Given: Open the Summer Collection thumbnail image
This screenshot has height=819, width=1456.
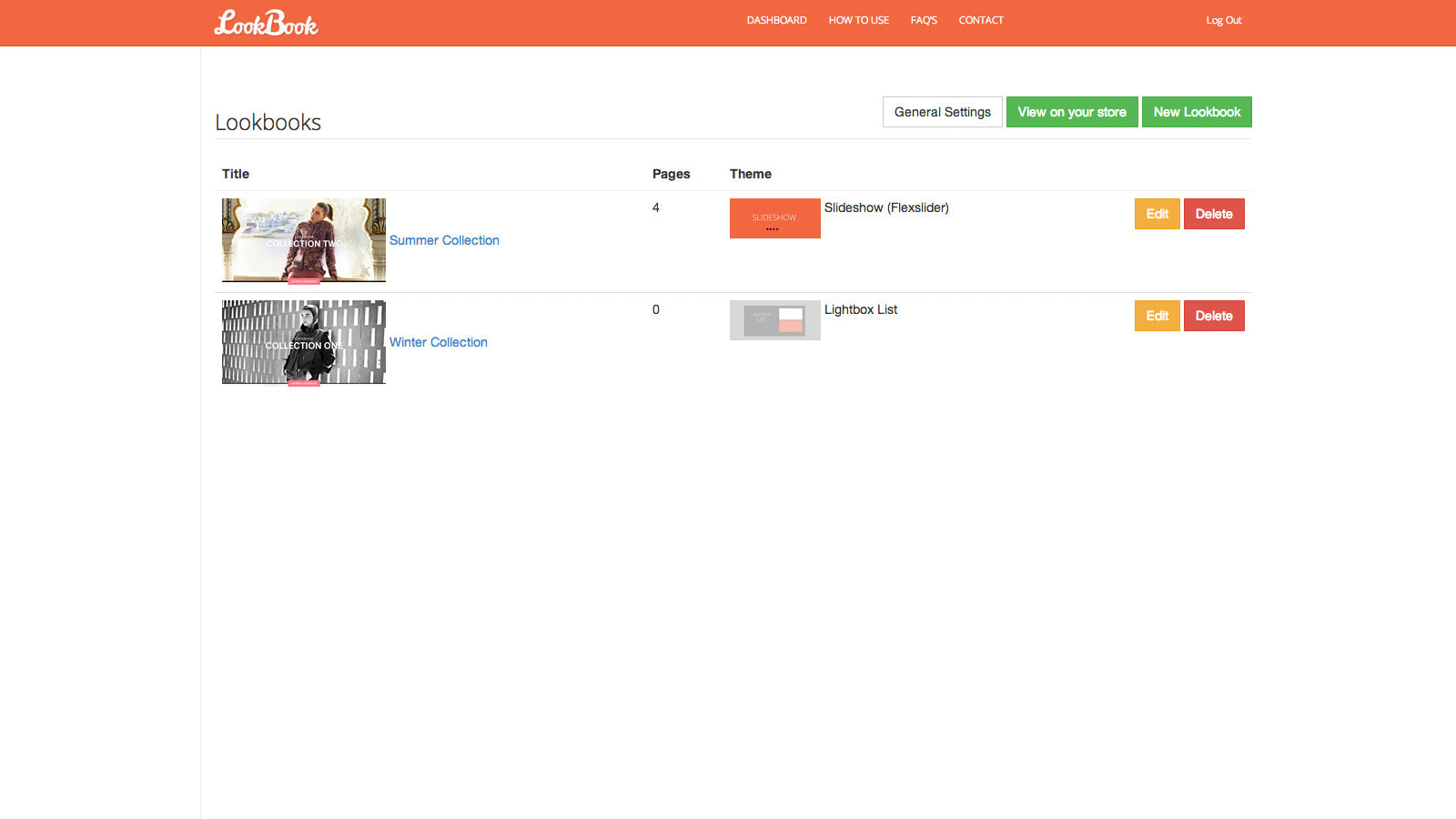Looking at the screenshot, I should point(303,240).
